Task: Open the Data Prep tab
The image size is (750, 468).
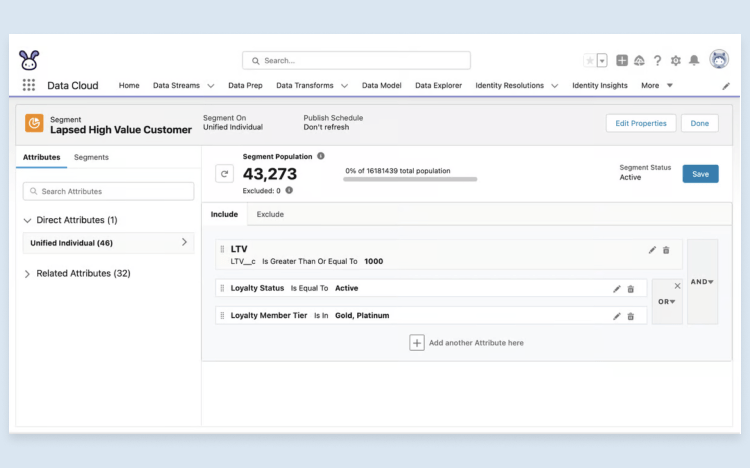Action: [x=245, y=85]
